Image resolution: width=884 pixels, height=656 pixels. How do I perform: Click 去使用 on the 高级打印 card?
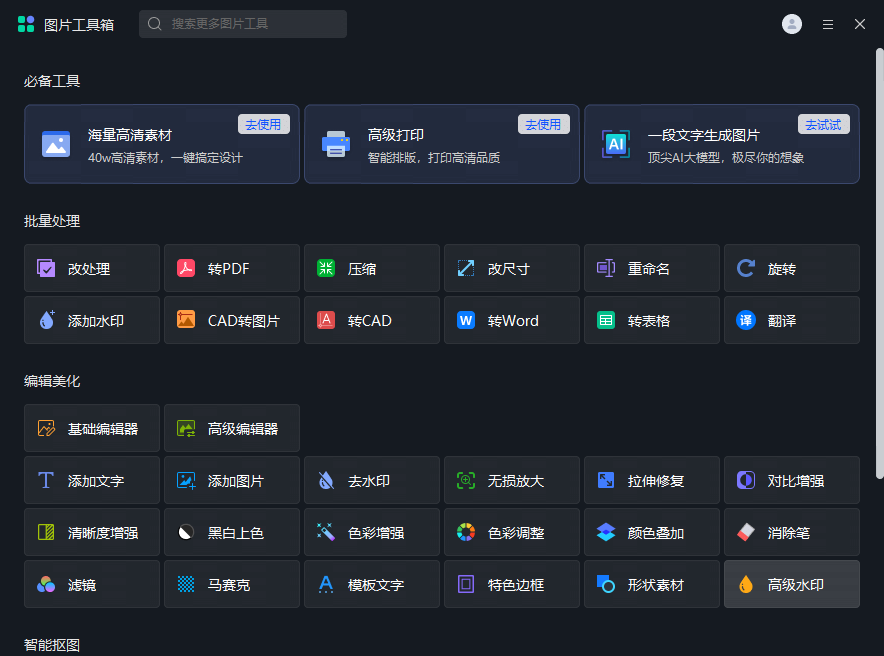coord(543,124)
